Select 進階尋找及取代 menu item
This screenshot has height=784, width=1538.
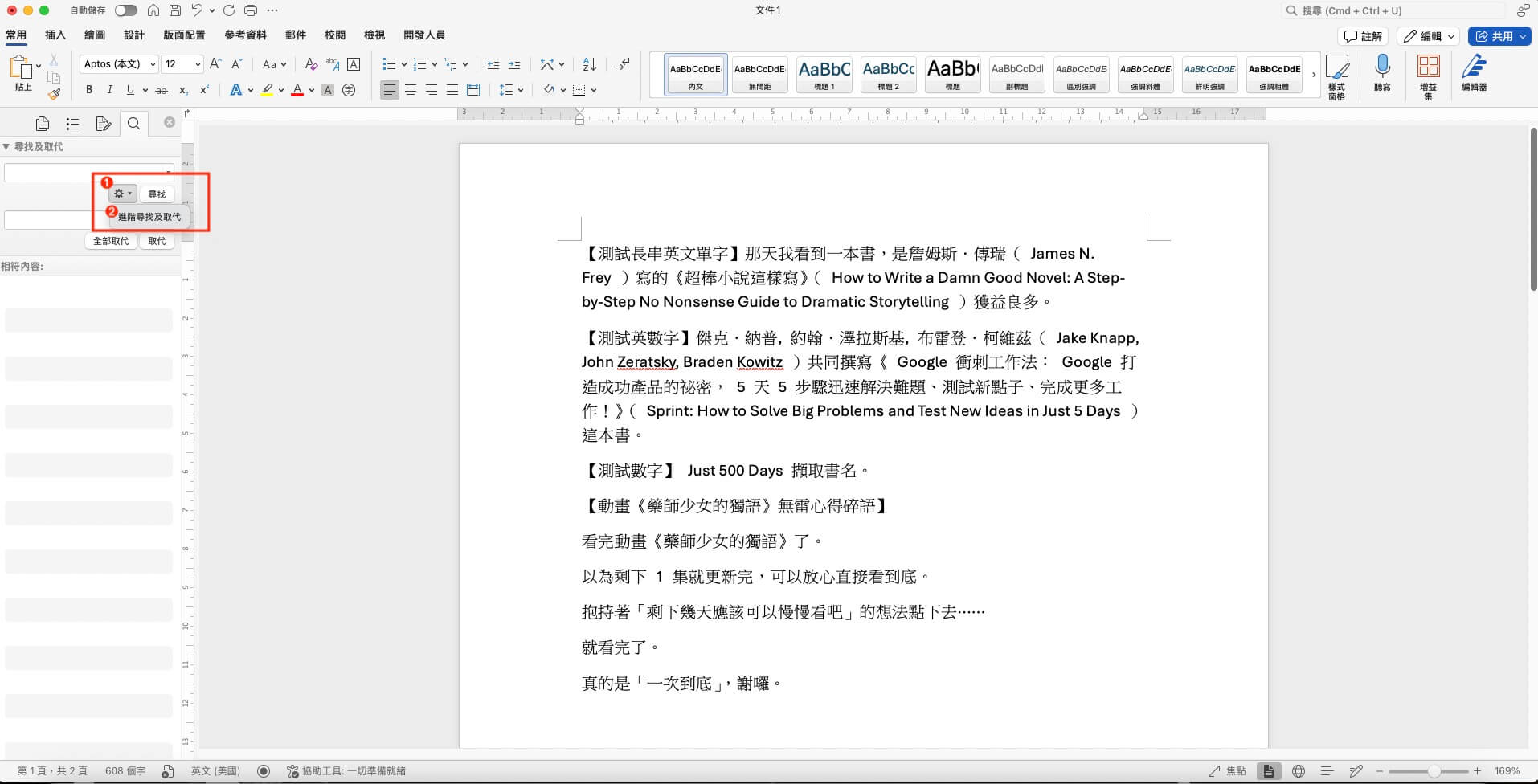(149, 217)
